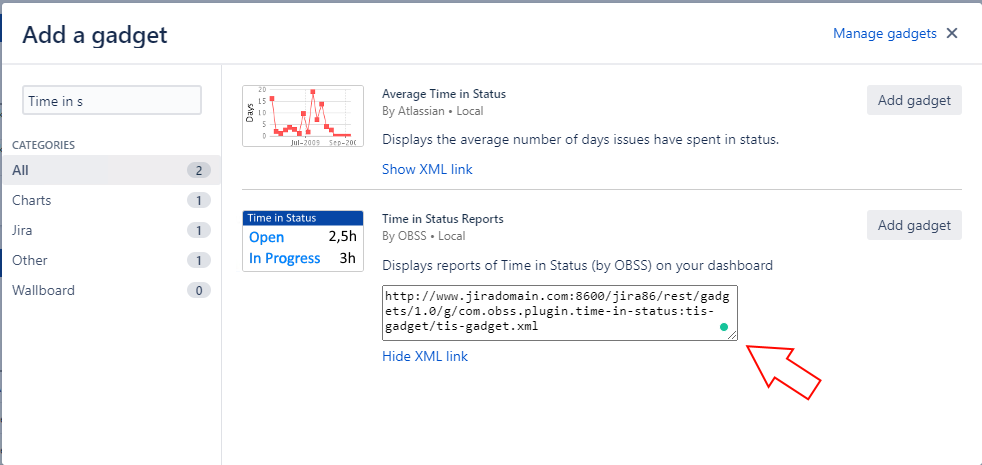Click the Time in Status Reports title
This screenshot has width=982, height=465.
tap(442, 219)
